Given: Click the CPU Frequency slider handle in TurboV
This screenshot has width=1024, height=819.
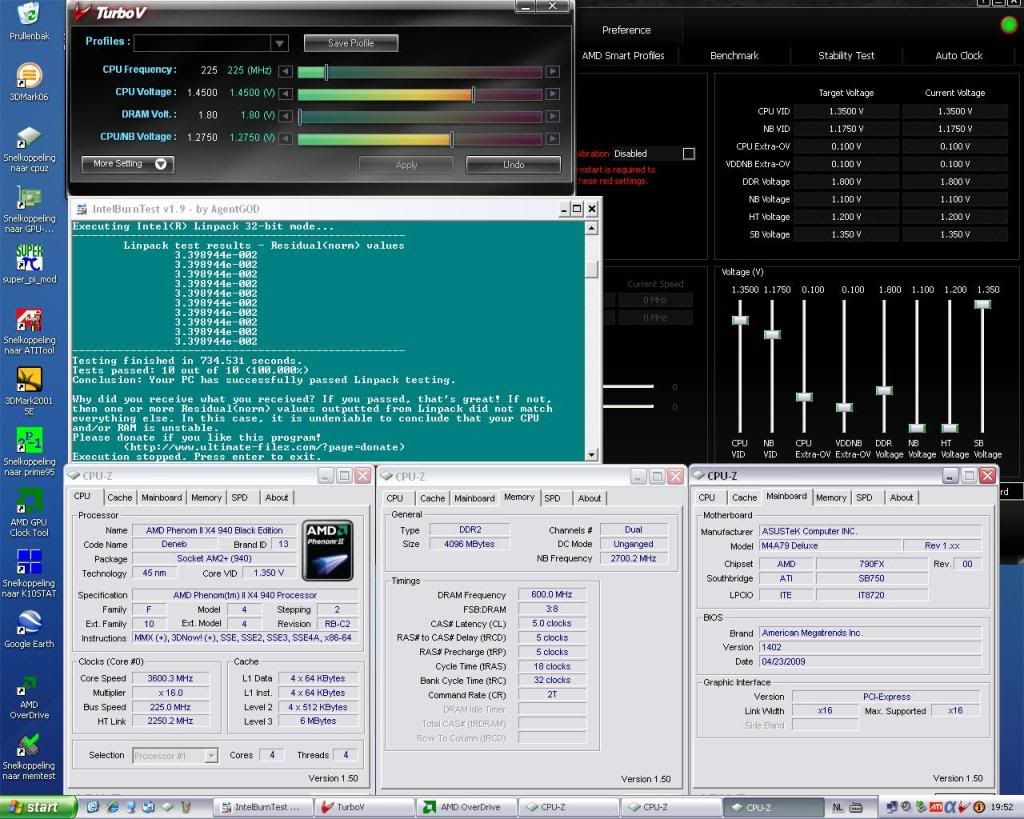Looking at the screenshot, I should point(325,71).
